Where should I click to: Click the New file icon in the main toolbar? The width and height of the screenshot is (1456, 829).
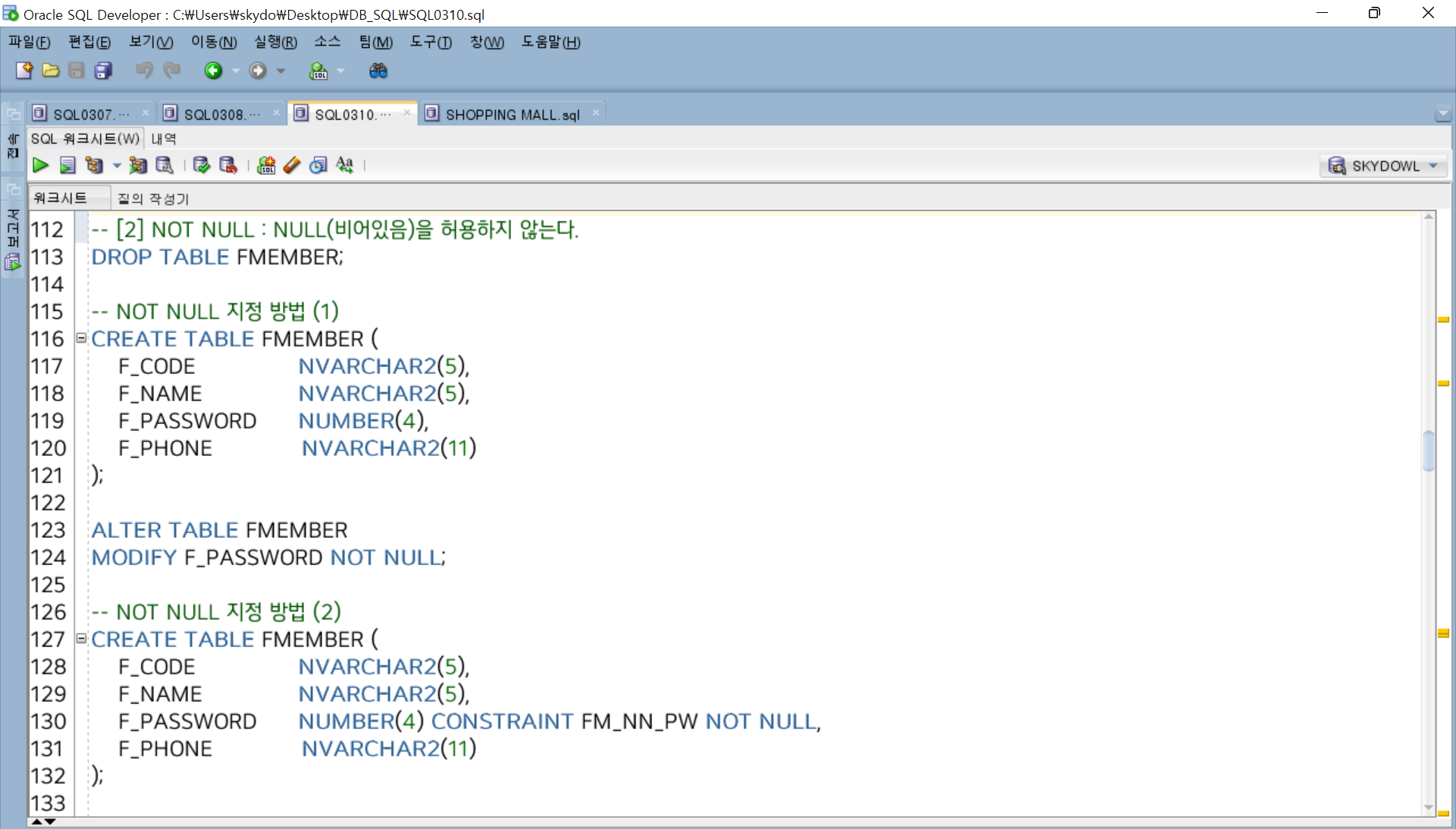pyautogui.click(x=24, y=71)
